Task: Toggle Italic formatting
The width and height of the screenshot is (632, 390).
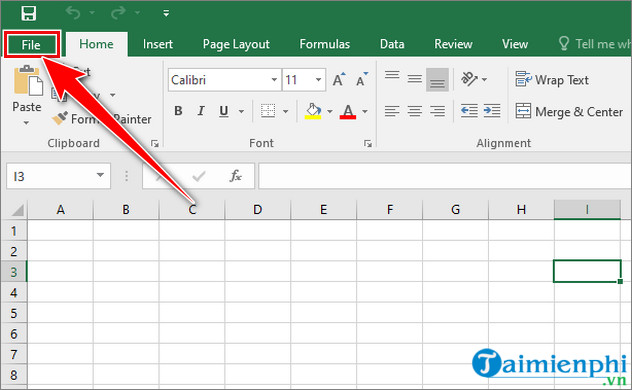Action: (x=201, y=111)
